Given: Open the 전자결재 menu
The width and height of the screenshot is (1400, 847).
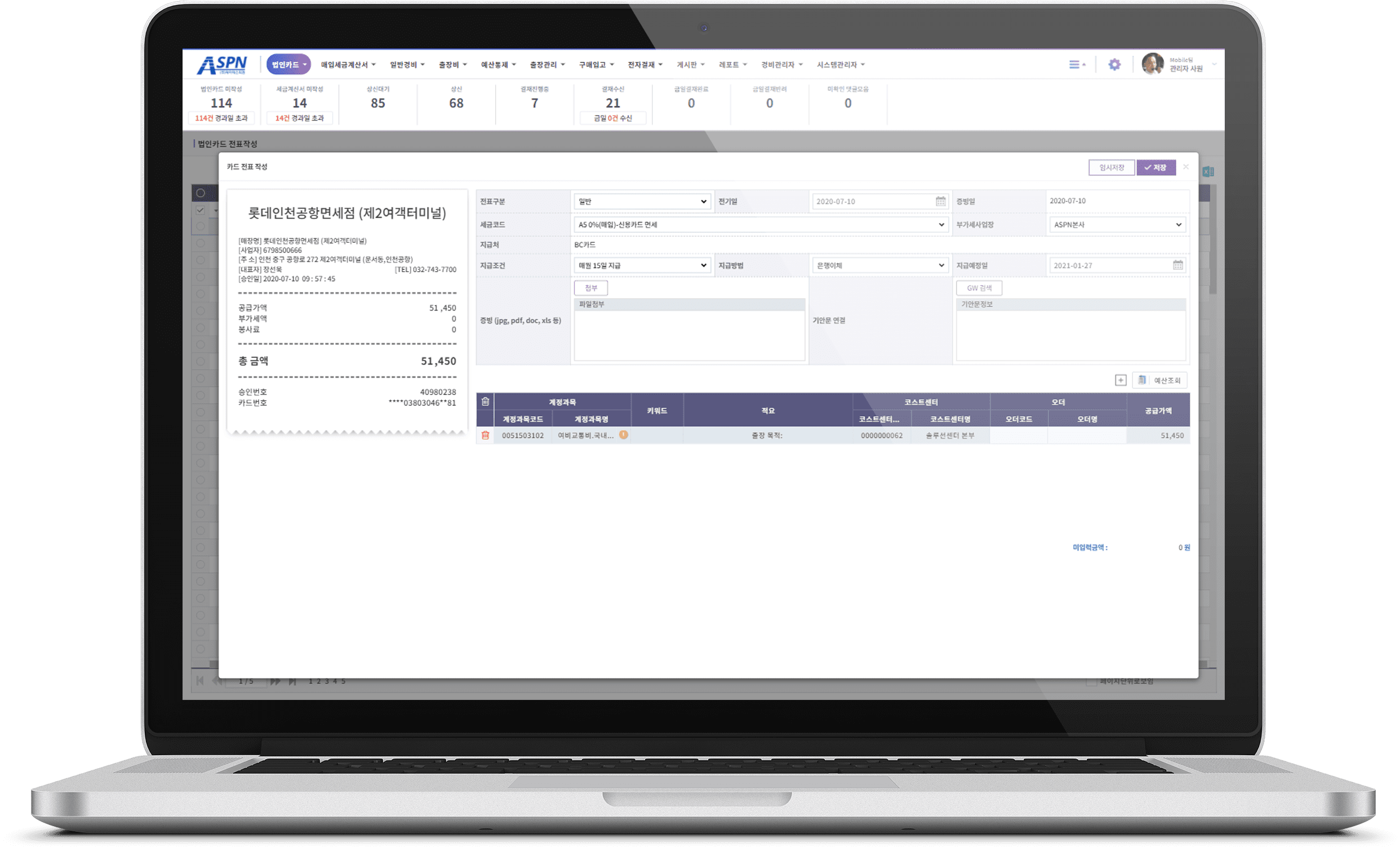Looking at the screenshot, I should (646, 65).
